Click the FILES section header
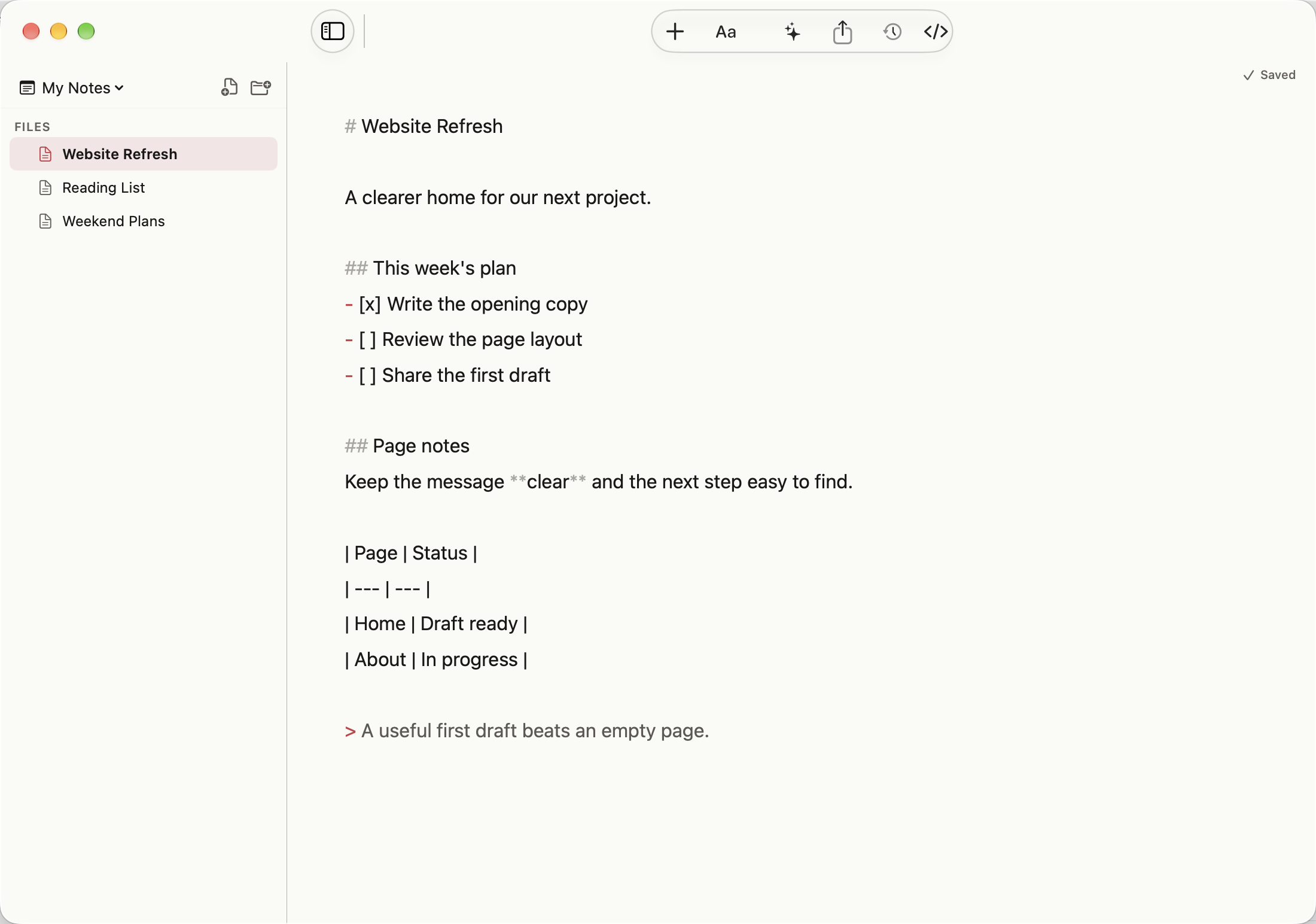 click(32, 127)
